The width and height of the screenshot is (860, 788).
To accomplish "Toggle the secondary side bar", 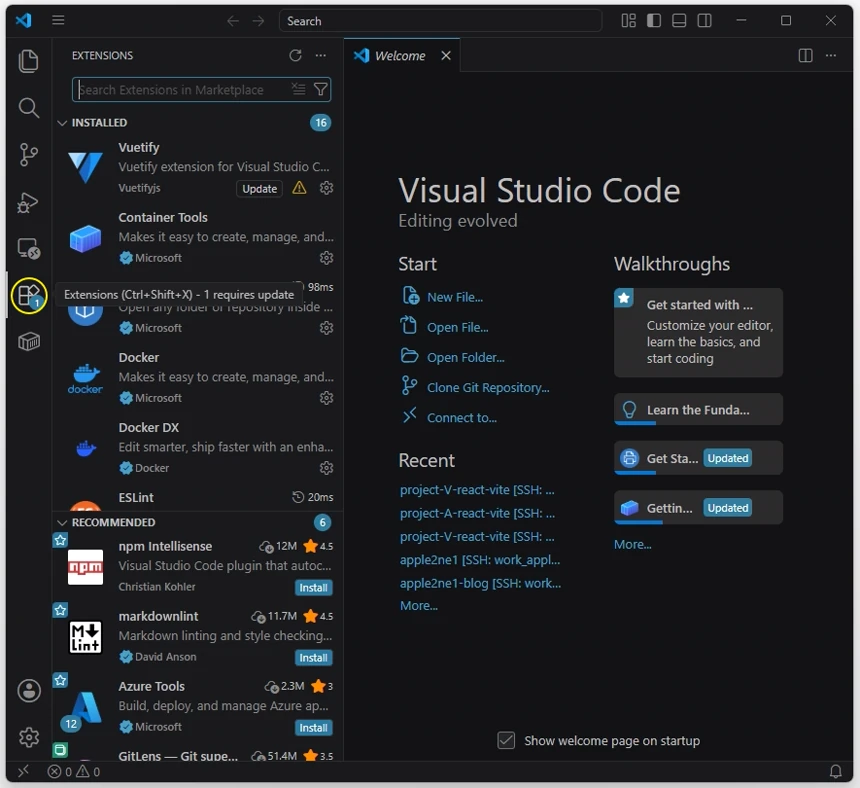I will click(x=704, y=21).
